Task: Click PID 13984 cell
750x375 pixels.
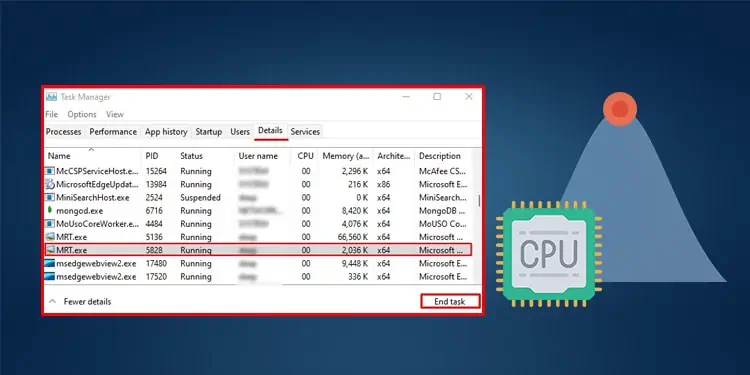Action: click(156, 184)
